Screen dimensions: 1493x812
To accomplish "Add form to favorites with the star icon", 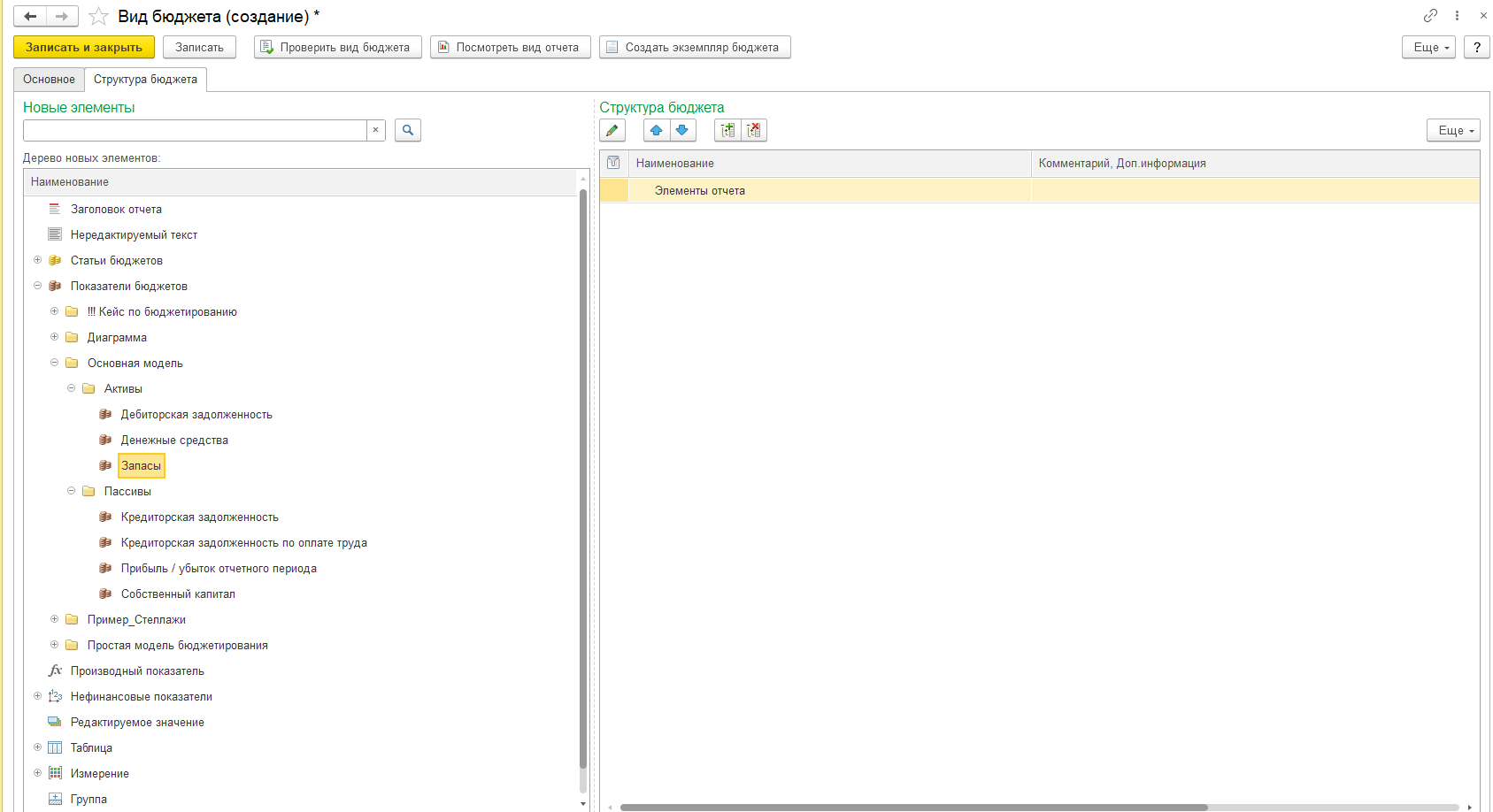I will 98,17.
